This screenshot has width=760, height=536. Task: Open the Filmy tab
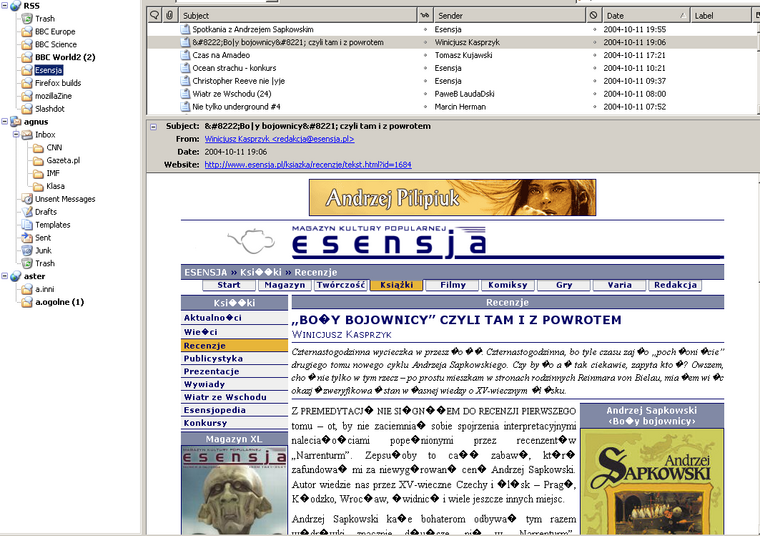pos(452,285)
